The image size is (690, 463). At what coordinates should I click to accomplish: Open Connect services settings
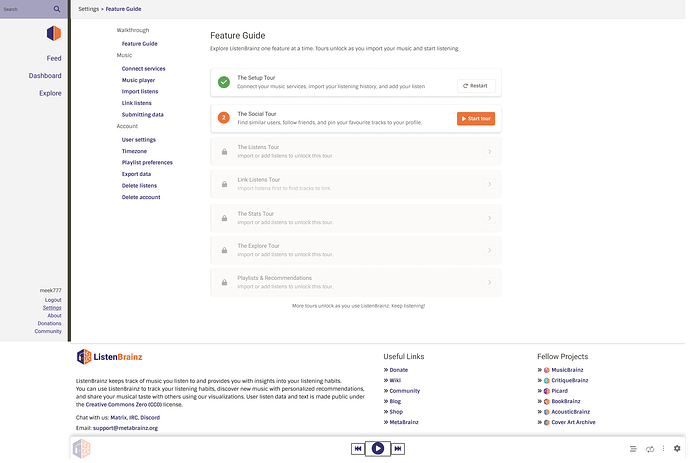[143, 69]
